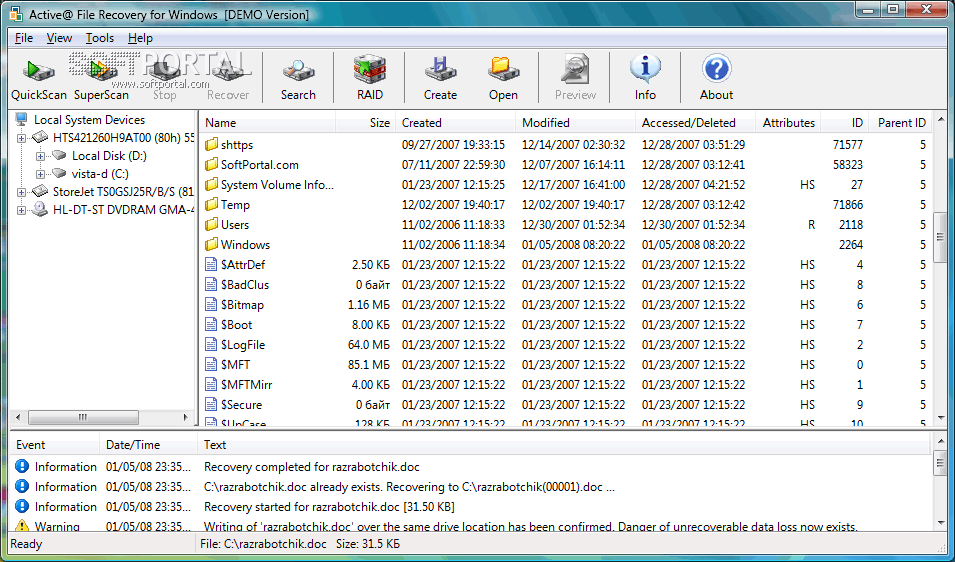Open the About dialog

tap(716, 78)
